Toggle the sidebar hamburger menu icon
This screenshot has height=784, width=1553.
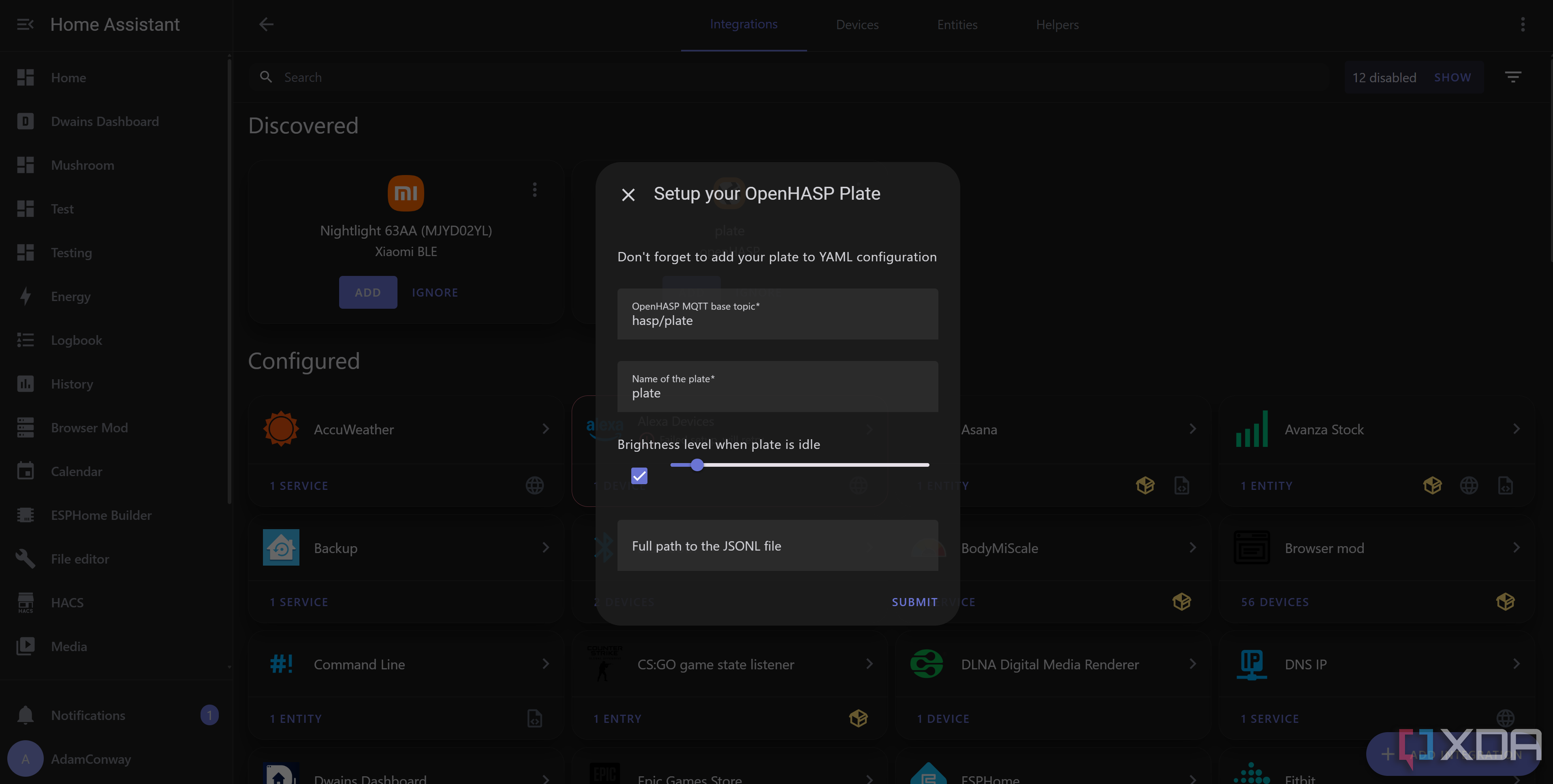point(25,24)
